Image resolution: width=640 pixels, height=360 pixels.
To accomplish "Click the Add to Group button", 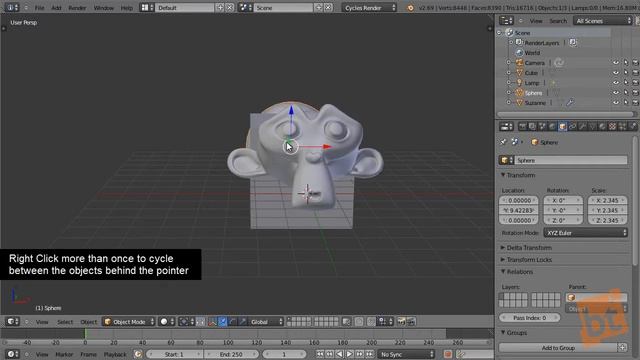I will click(x=558, y=348).
